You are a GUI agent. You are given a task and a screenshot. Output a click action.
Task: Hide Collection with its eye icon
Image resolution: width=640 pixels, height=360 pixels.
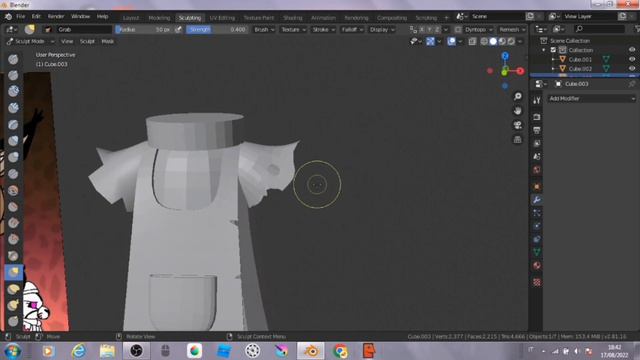pyautogui.click(x=632, y=50)
